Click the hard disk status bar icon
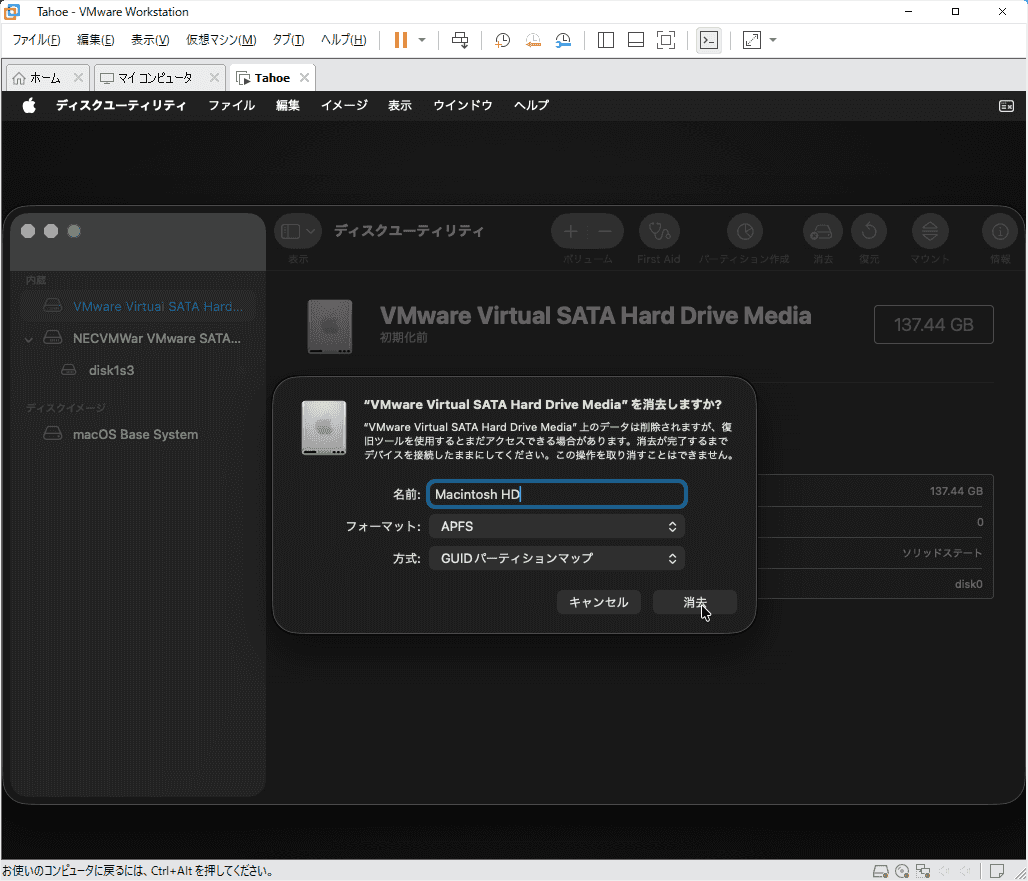1028x881 pixels. point(881,870)
